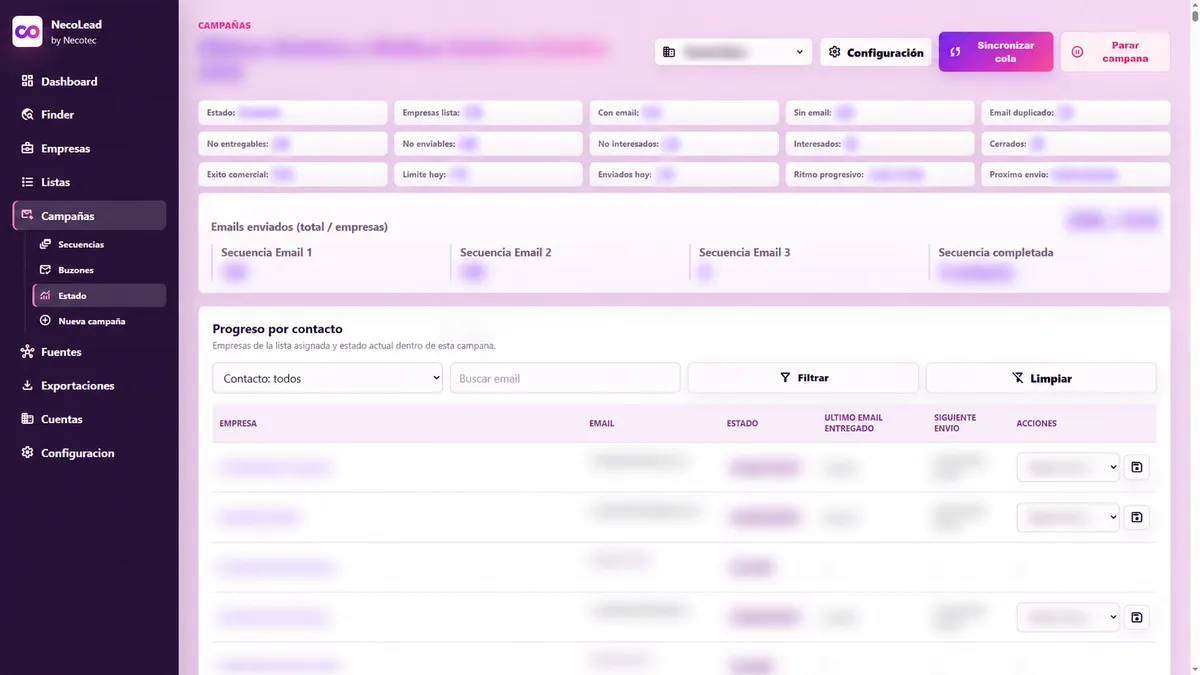Focus the Buscar email input field
Image resolution: width=1200 pixels, height=675 pixels.
(x=565, y=378)
